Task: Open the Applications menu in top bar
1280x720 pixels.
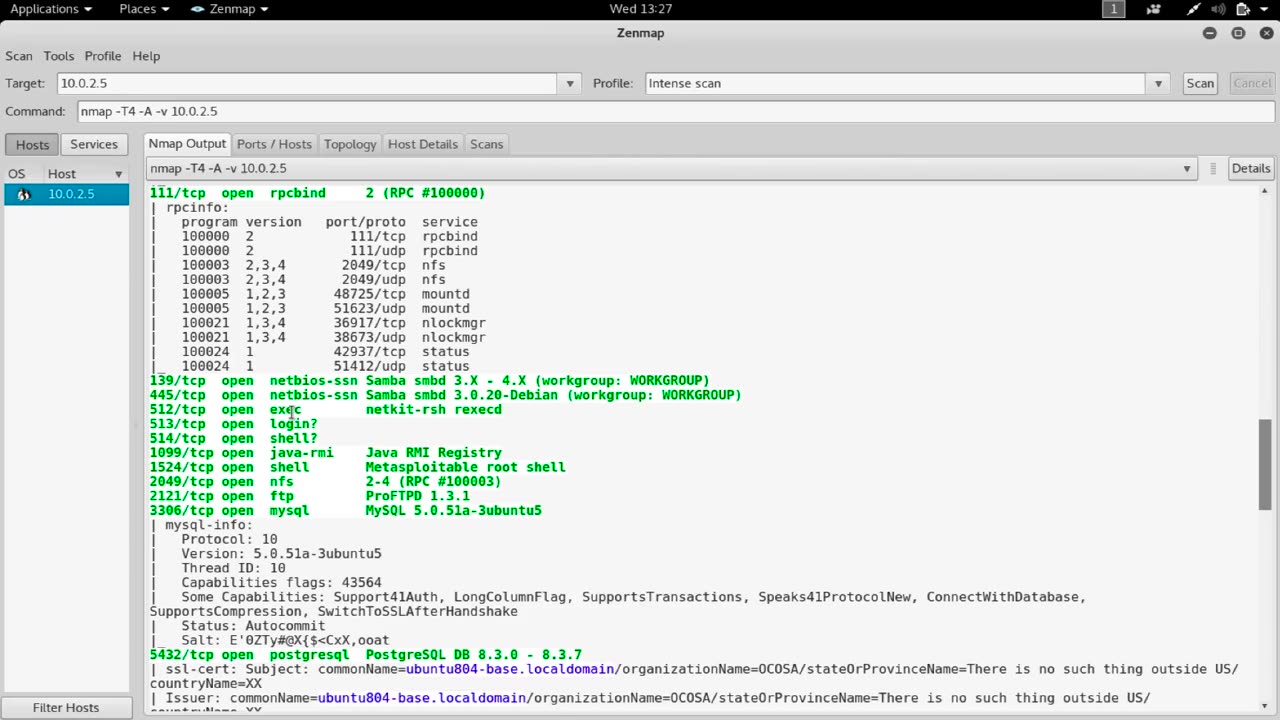Action: [x=51, y=9]
